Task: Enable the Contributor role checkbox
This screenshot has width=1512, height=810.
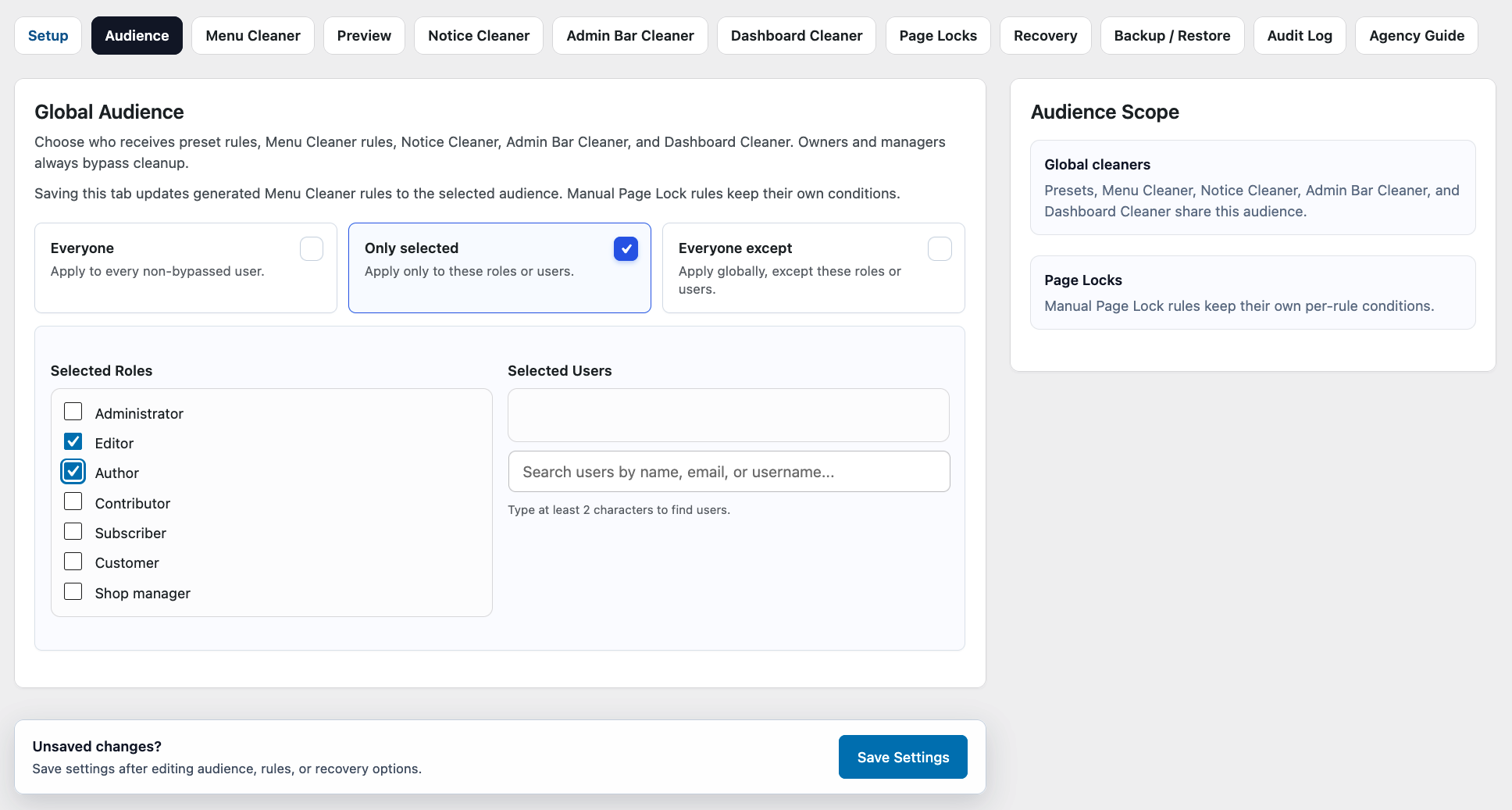Action: (x=73, y=501)
